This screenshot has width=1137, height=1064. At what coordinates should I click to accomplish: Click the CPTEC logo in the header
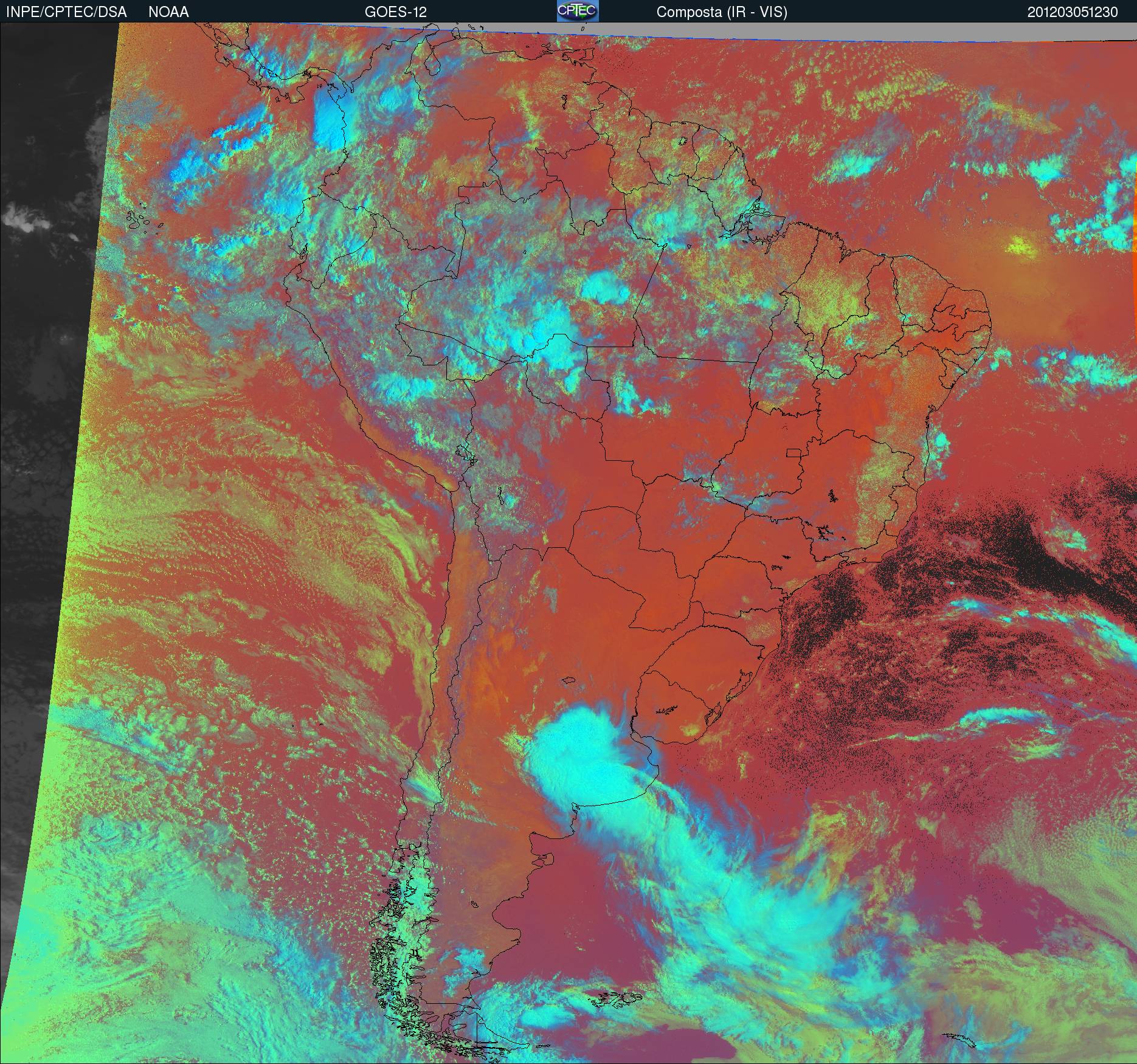pyautogui.click(x=578, y=11)
